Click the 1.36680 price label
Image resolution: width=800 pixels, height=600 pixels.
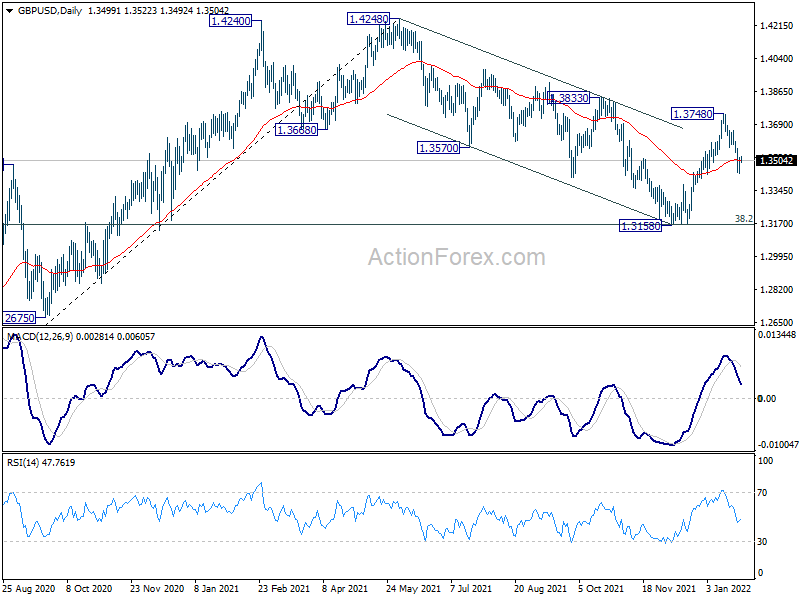coord(296,130)
